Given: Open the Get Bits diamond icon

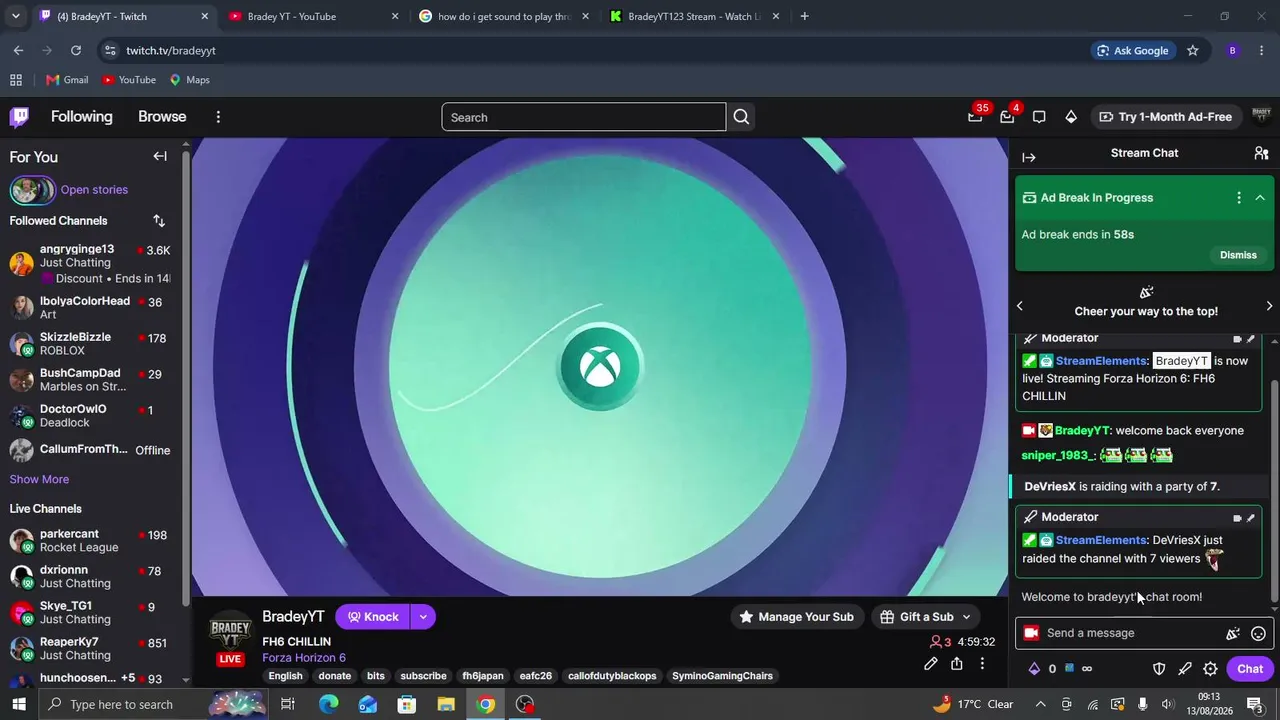Looking at the screenshot, I should tap(1071, 117).
